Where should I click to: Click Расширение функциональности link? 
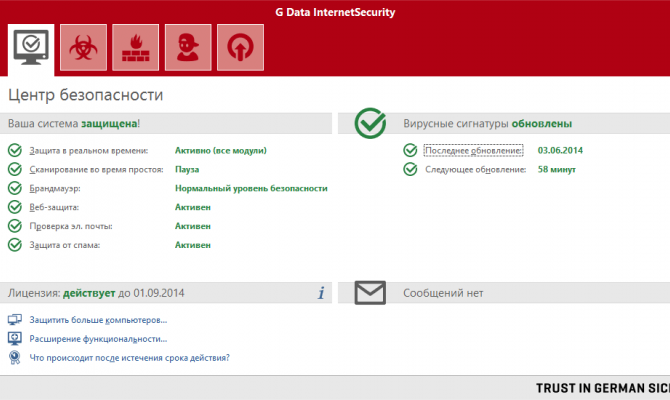[x=98, y=339]
